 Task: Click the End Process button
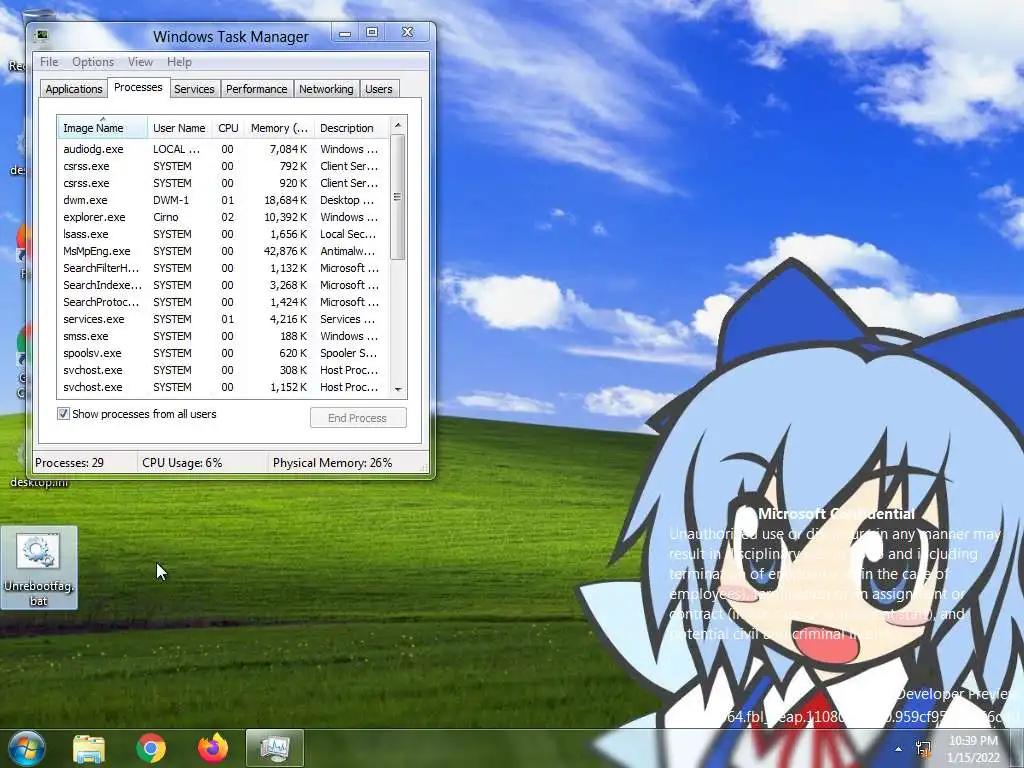[358, 418]
